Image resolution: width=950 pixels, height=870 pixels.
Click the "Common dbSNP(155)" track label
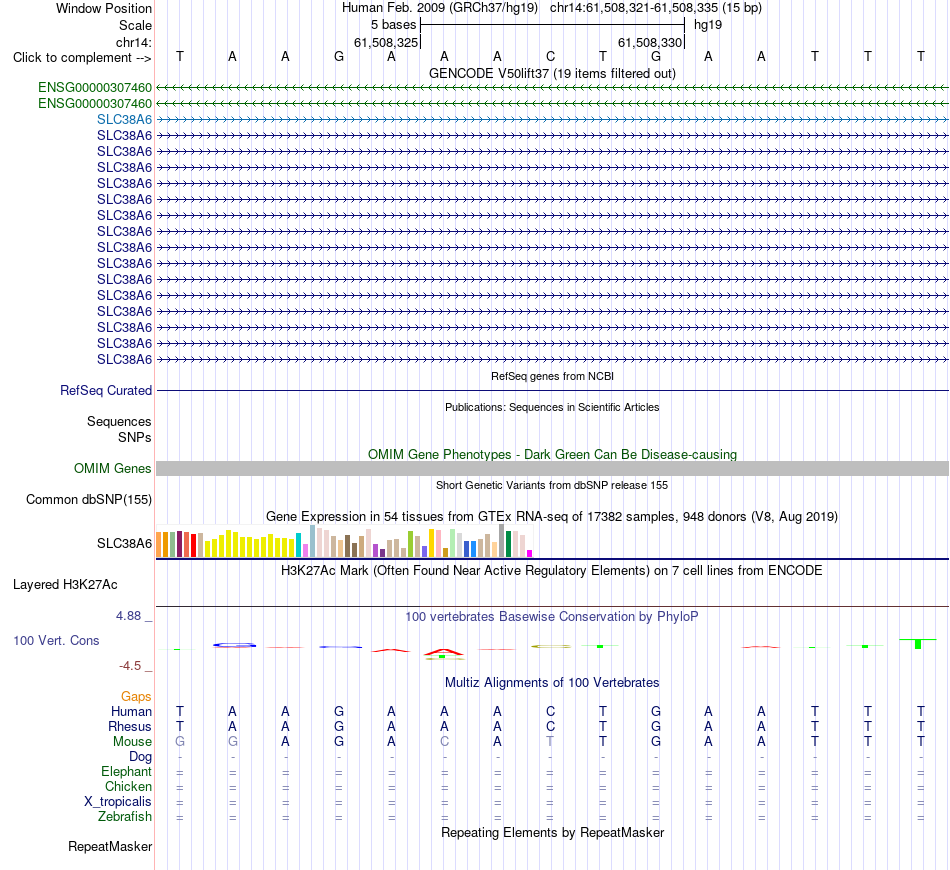tap(88, 499)
